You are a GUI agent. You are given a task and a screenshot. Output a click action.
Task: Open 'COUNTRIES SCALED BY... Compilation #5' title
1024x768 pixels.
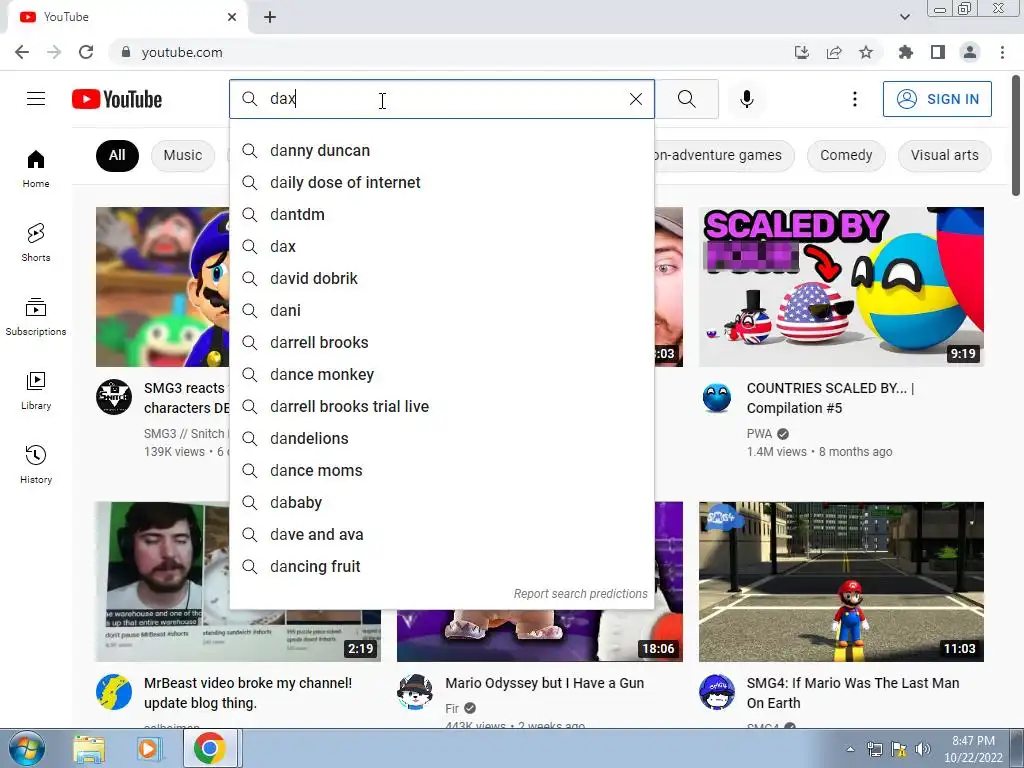pyautogui.click(x=830, y=398)
